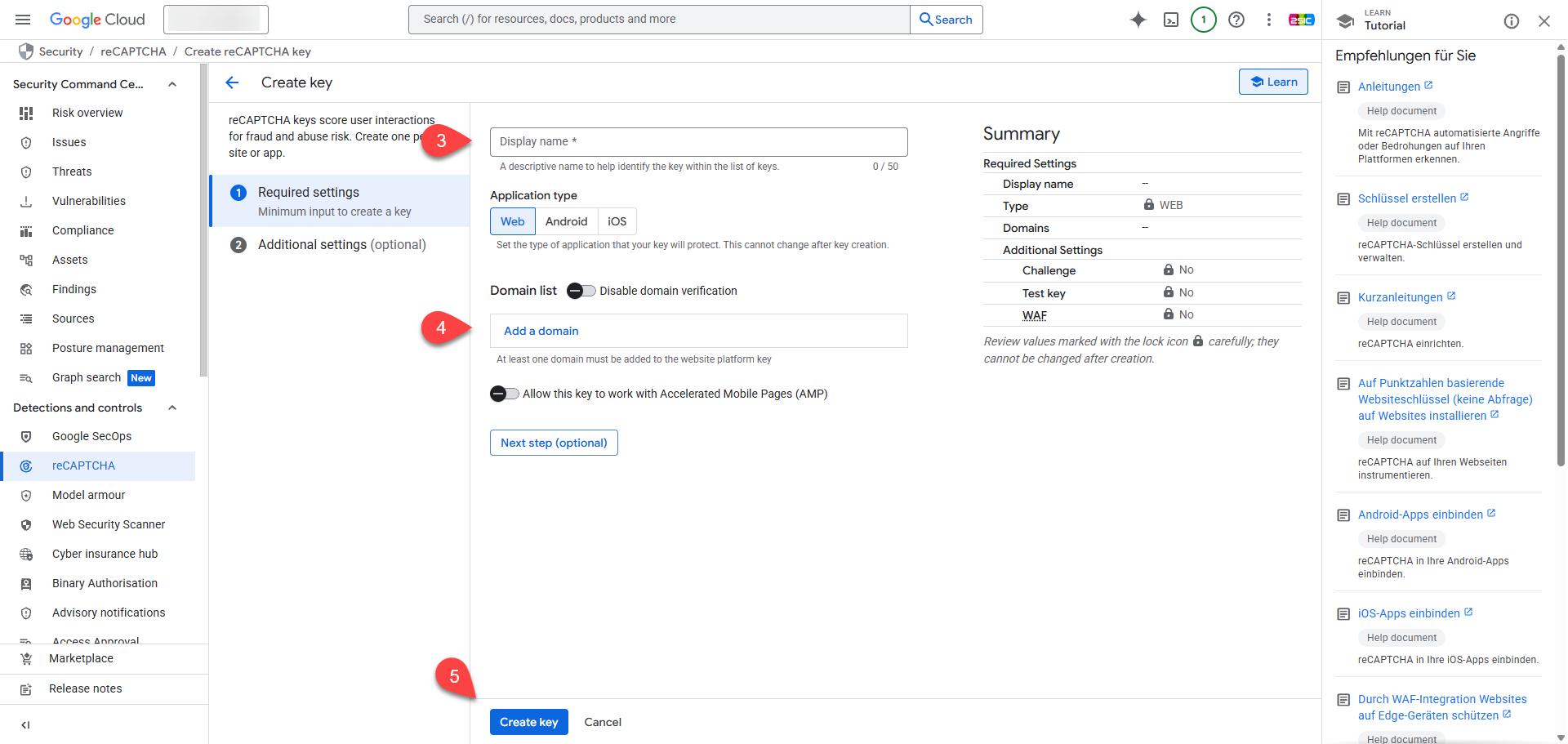Click the Create key button
1568x744 pixels.
528,722
